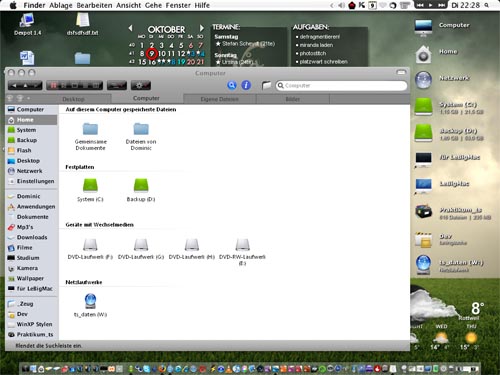Click the menu bar play button
The width and height of the screenshot is (500, 375).
pos(431,5)
